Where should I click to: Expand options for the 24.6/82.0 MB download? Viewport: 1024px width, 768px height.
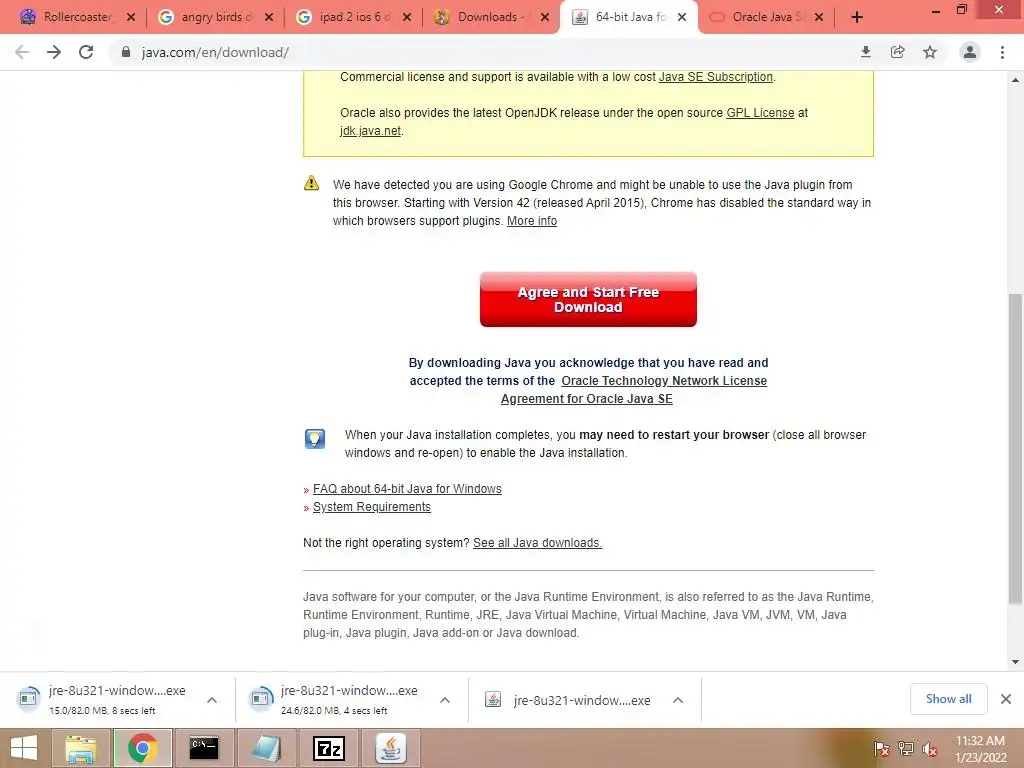tap(445, 700)
